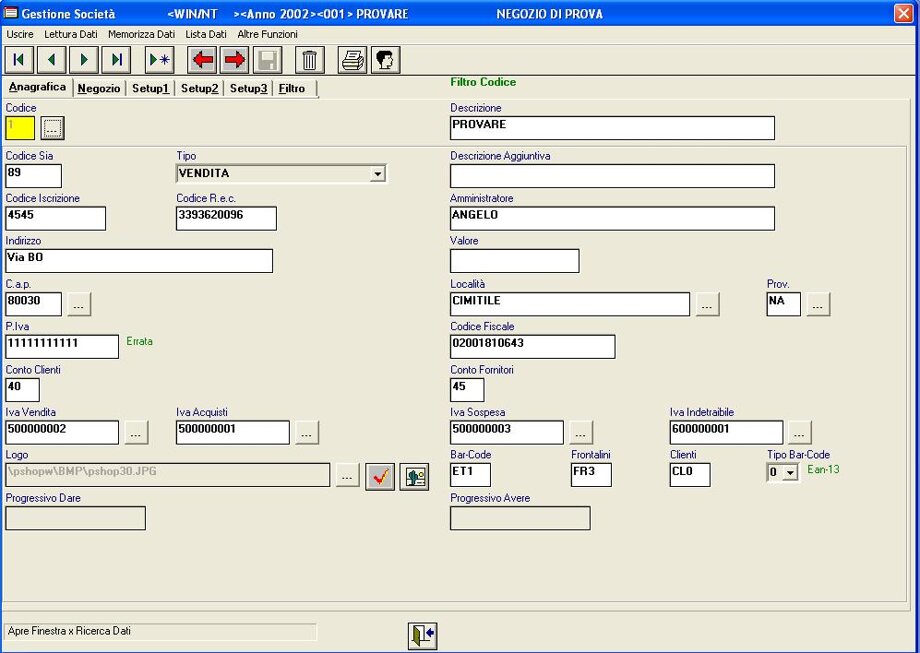This screenshot has width=920, height=653.
Task: Expand the Tipo Bar-Code dropdown
Action: point(790,473)
